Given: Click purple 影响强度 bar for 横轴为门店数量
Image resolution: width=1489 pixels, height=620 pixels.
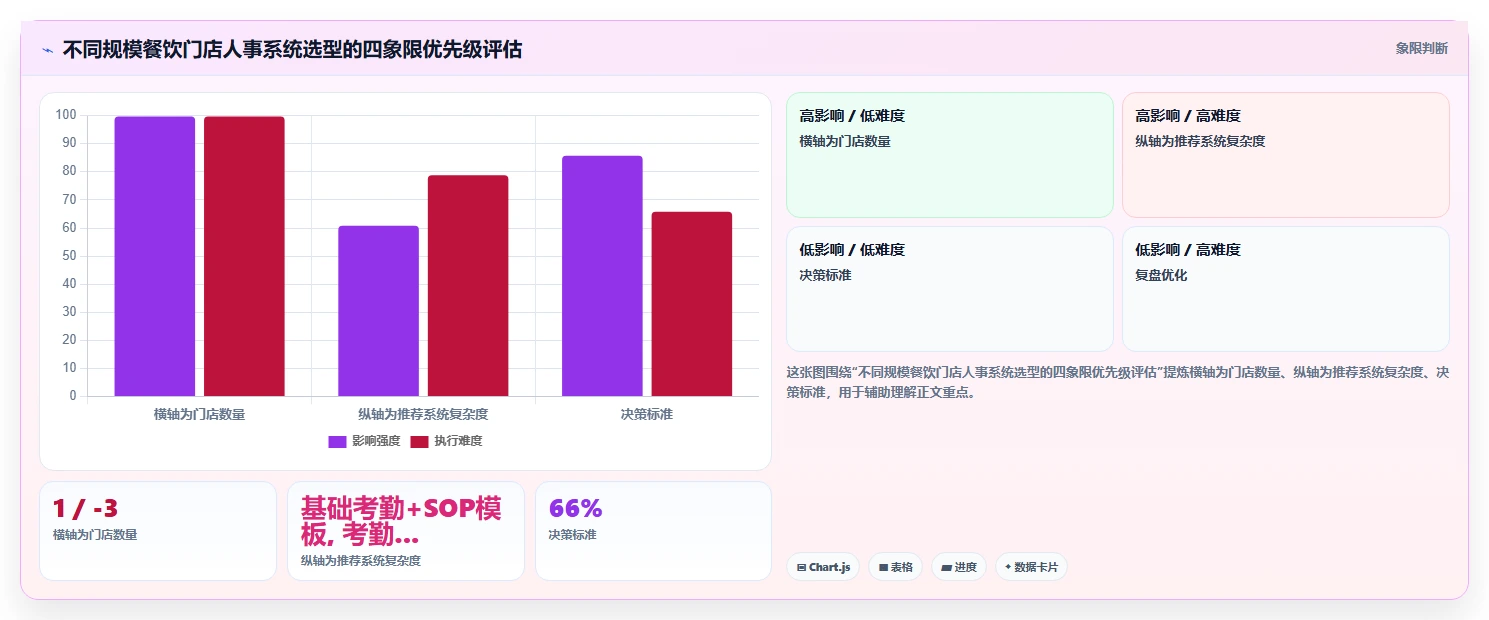Looking at the screenshot, I should (155, 256).
